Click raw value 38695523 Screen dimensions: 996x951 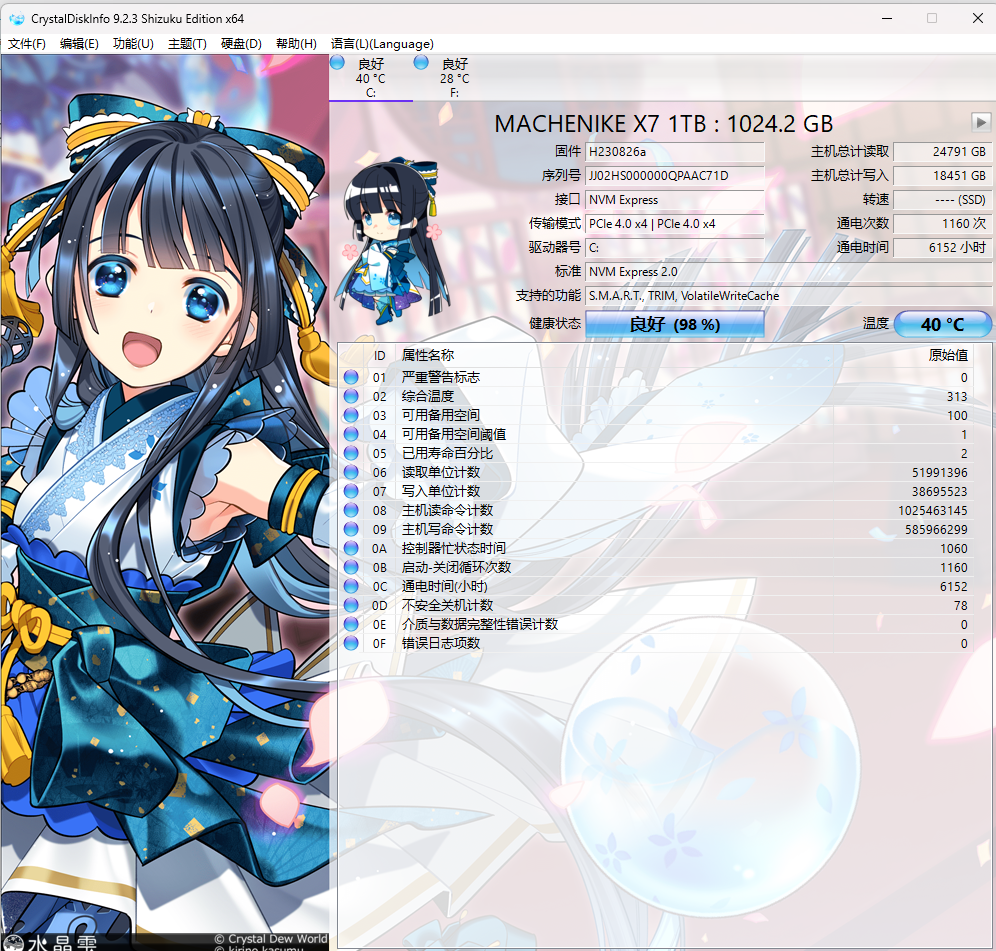[x=939, y=492]
